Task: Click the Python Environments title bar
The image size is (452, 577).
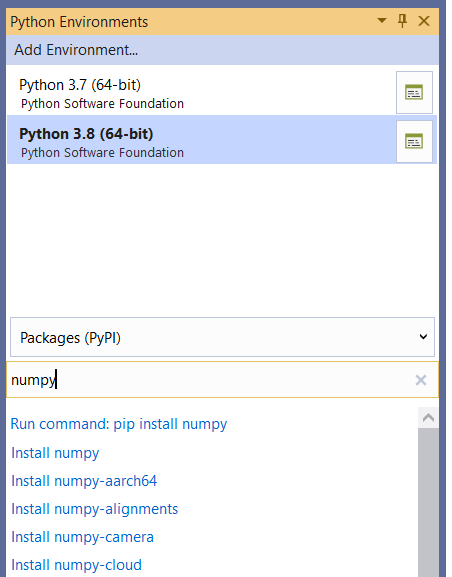Action: point(191,21)
